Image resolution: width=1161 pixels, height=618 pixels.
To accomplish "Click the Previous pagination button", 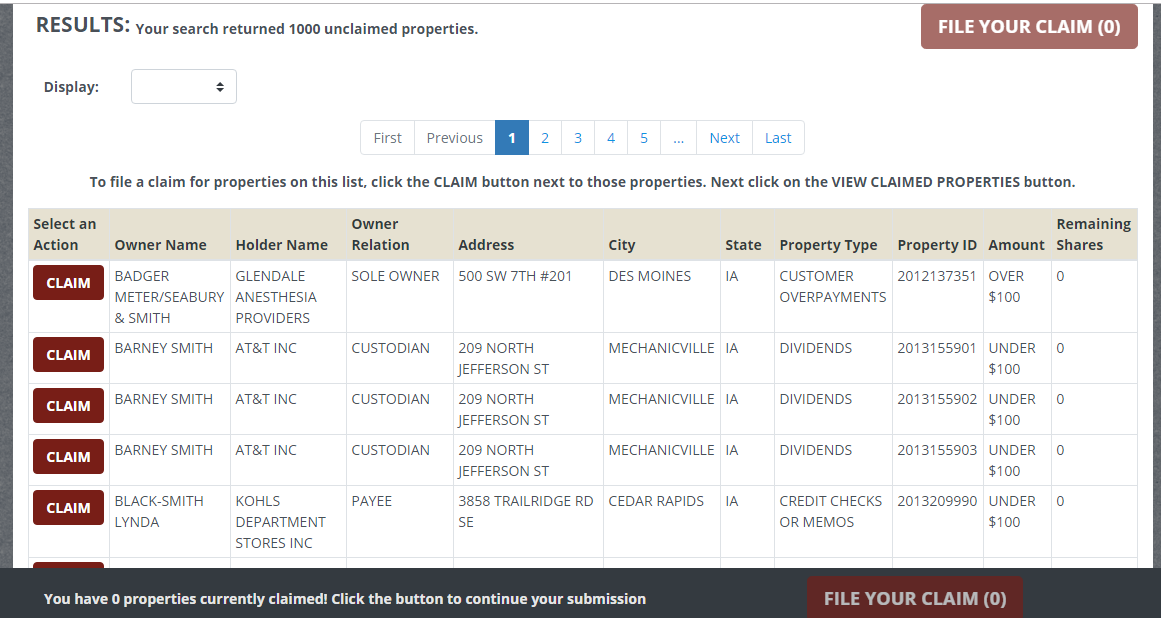I will (x=454, y=137).
